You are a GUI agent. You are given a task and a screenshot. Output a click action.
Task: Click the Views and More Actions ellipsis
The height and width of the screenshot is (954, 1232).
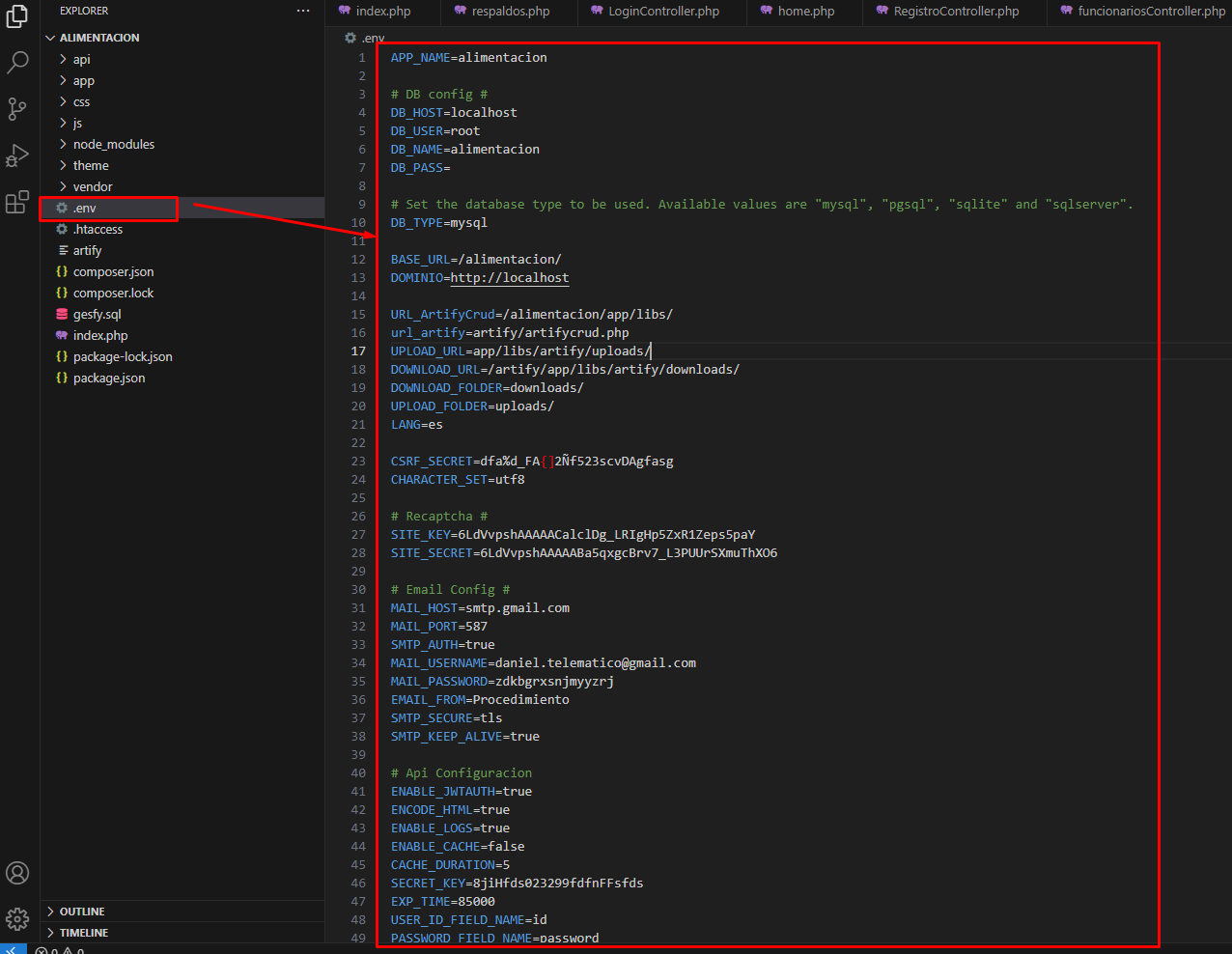[303, 10]
